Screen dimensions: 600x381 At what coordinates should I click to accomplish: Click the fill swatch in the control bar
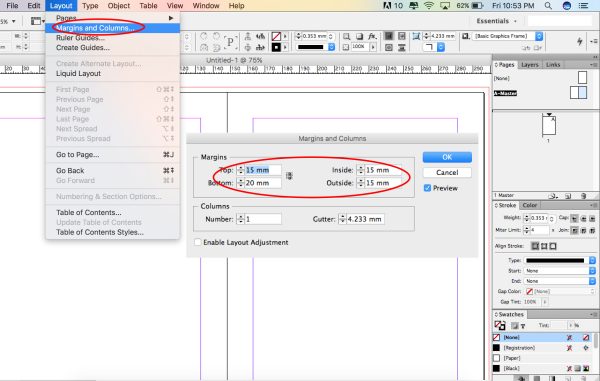(276, 36)
